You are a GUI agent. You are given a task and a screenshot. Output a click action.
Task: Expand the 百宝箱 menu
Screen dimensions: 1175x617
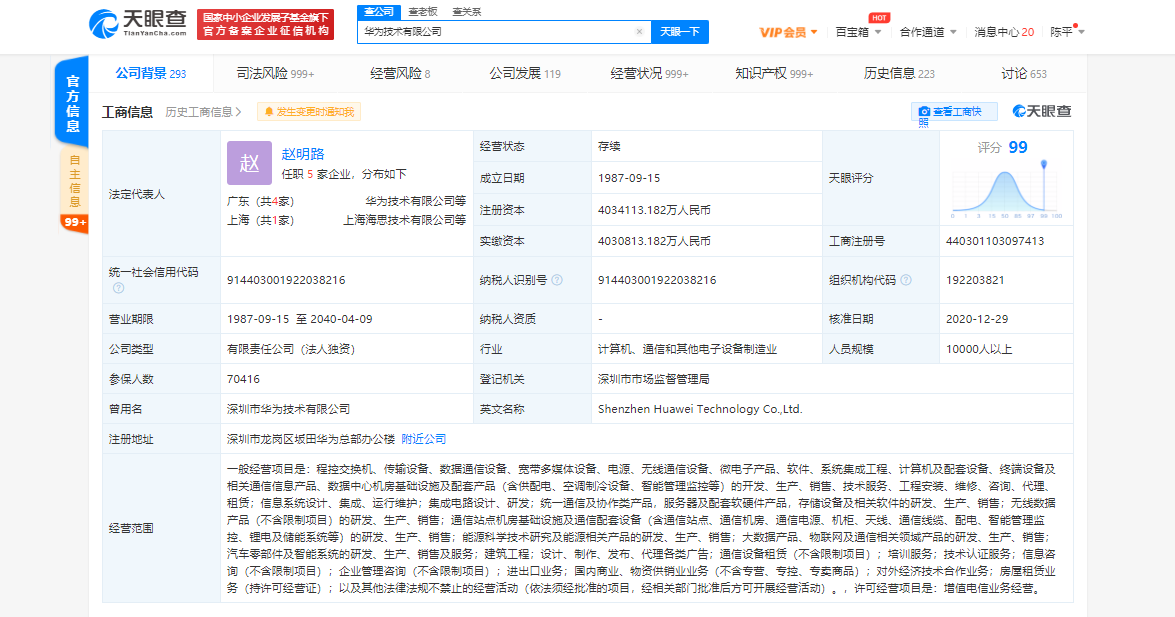tap(858, 32)
